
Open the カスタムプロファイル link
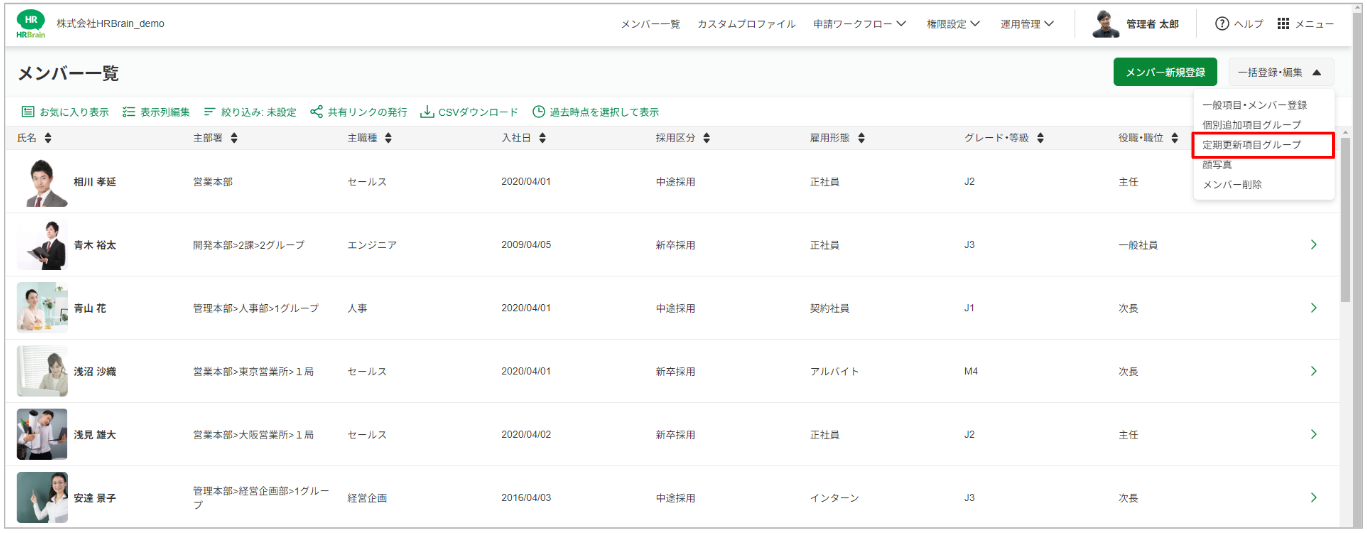pyautogui.click(x=746, y=24)
